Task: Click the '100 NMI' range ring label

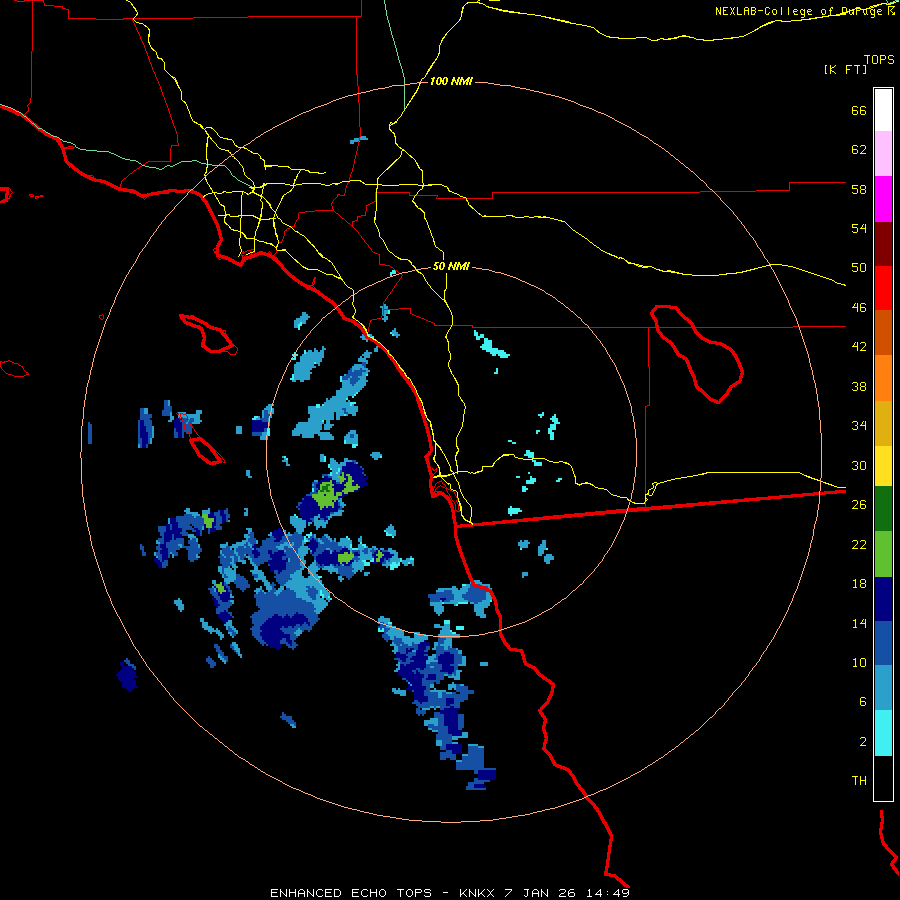Action: pyautogui.click(x=451, y=82)
